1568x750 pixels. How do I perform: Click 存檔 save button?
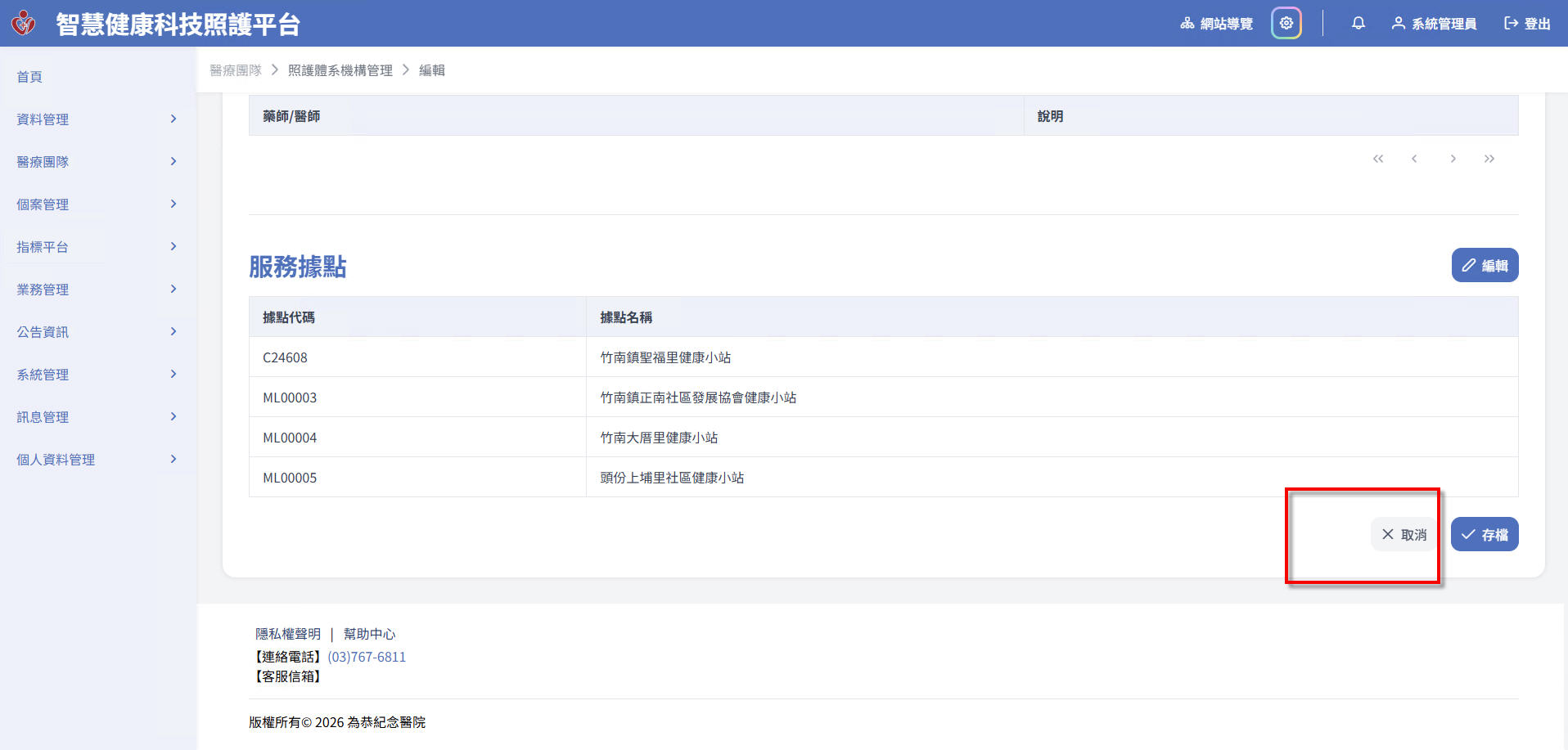coord(1485,534)
